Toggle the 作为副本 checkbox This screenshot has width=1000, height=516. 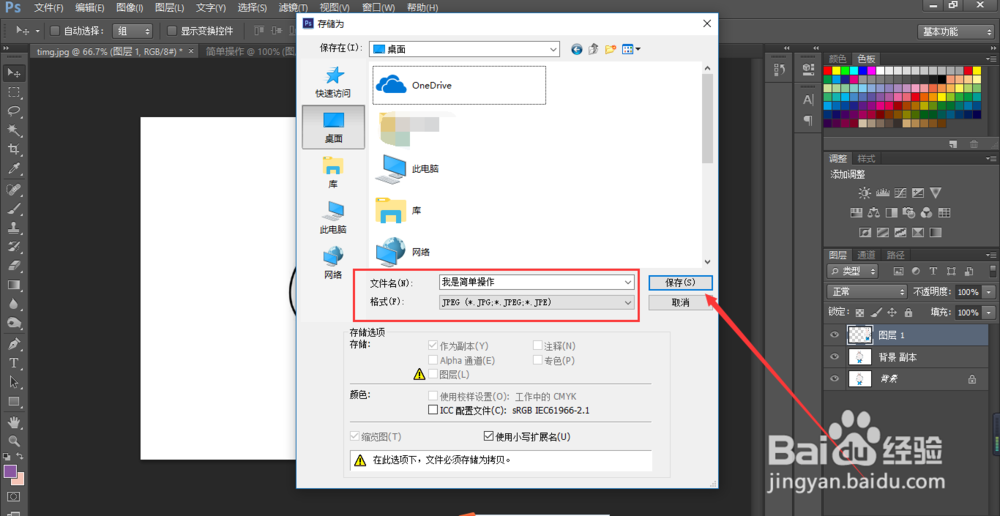pyautogui.click(x=433, y=346)
